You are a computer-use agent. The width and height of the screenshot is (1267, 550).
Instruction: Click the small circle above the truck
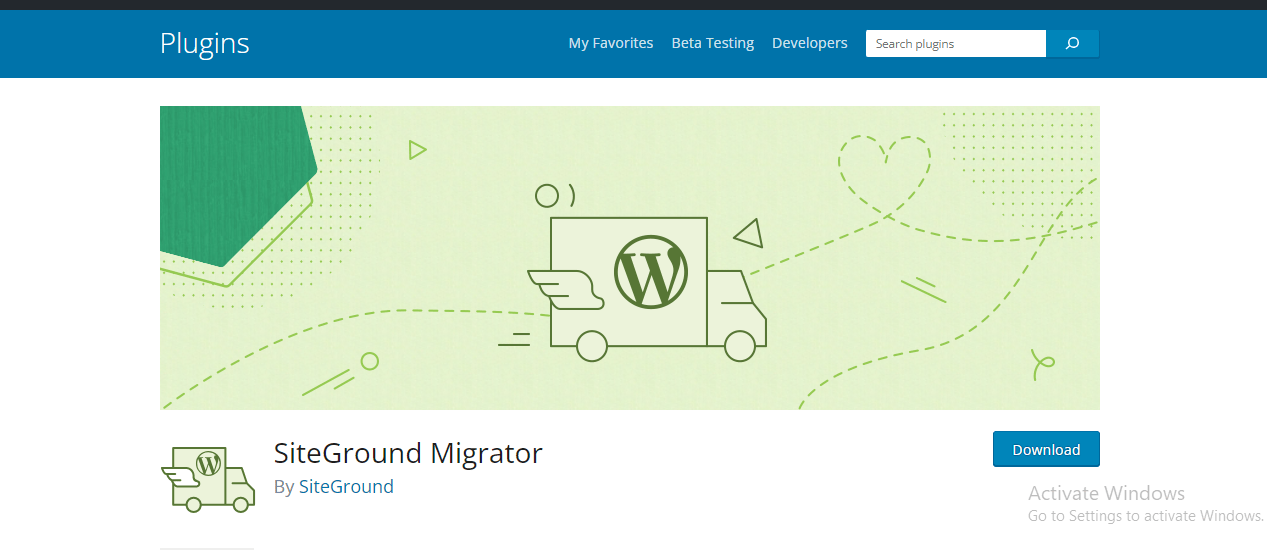[546, 195]
